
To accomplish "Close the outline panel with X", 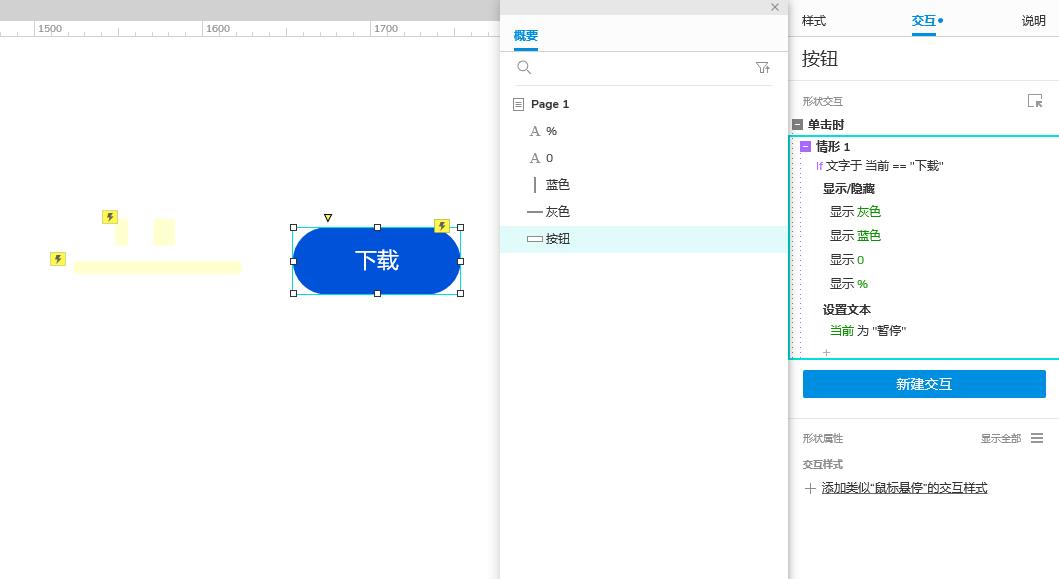I will [x=775, y=7].
